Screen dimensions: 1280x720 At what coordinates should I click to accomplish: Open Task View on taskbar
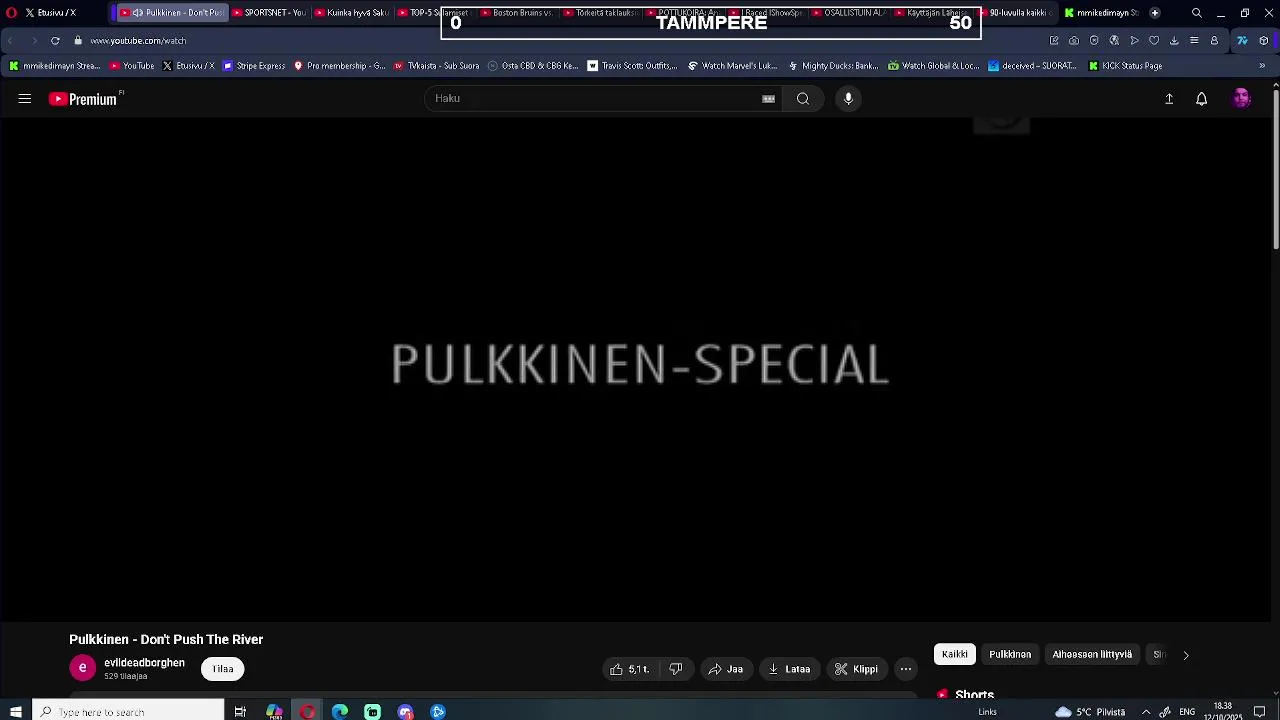[x=240, y=712]
